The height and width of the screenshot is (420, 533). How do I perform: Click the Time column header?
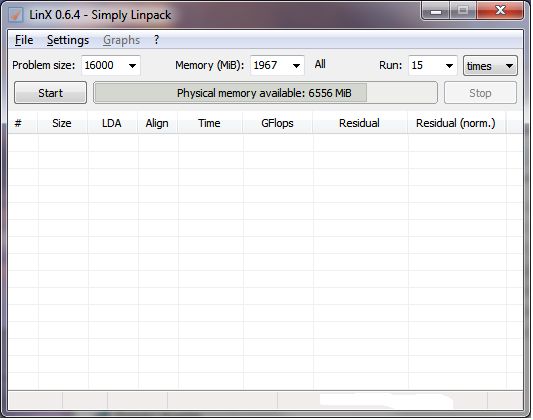(x=210, y=123)
